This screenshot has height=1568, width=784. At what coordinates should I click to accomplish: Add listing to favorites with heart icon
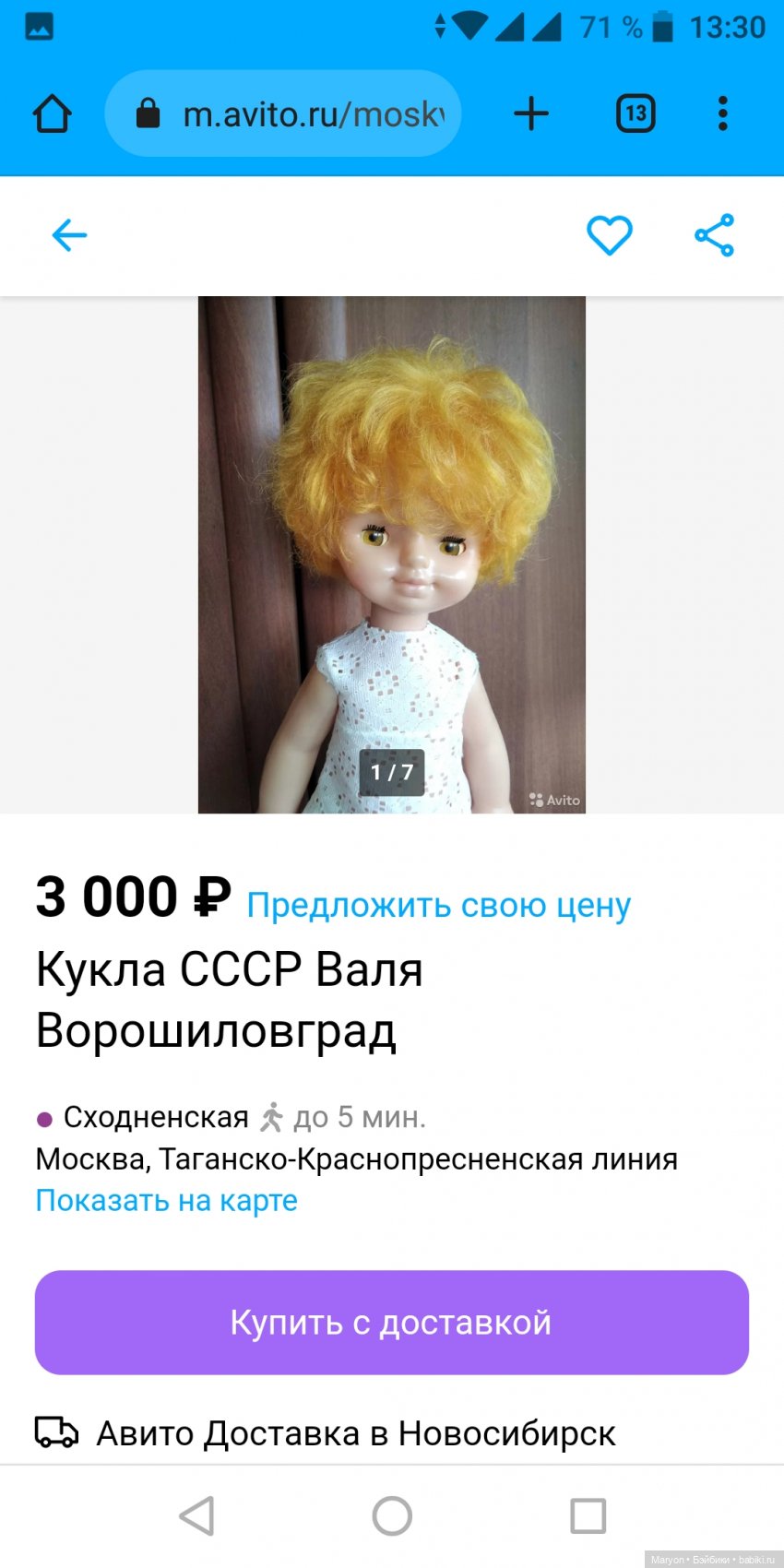click(610, 235)
